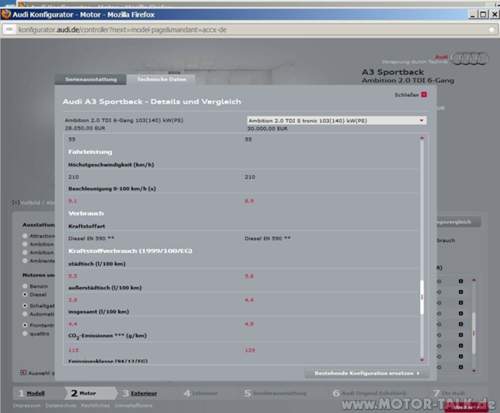Click the site identity icon in the address bar

coord(9,30)
